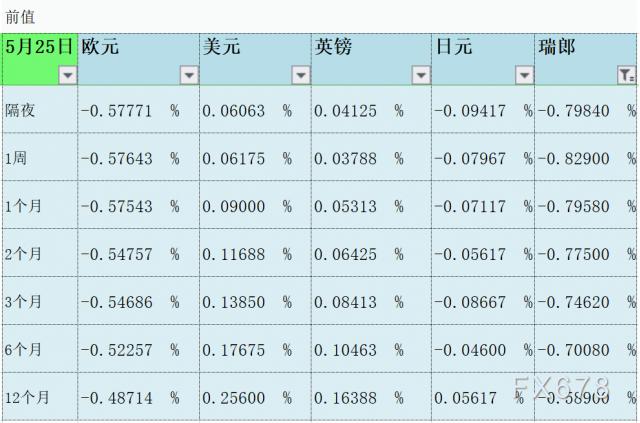Click the cell with value 0.10463

(371, 349)
